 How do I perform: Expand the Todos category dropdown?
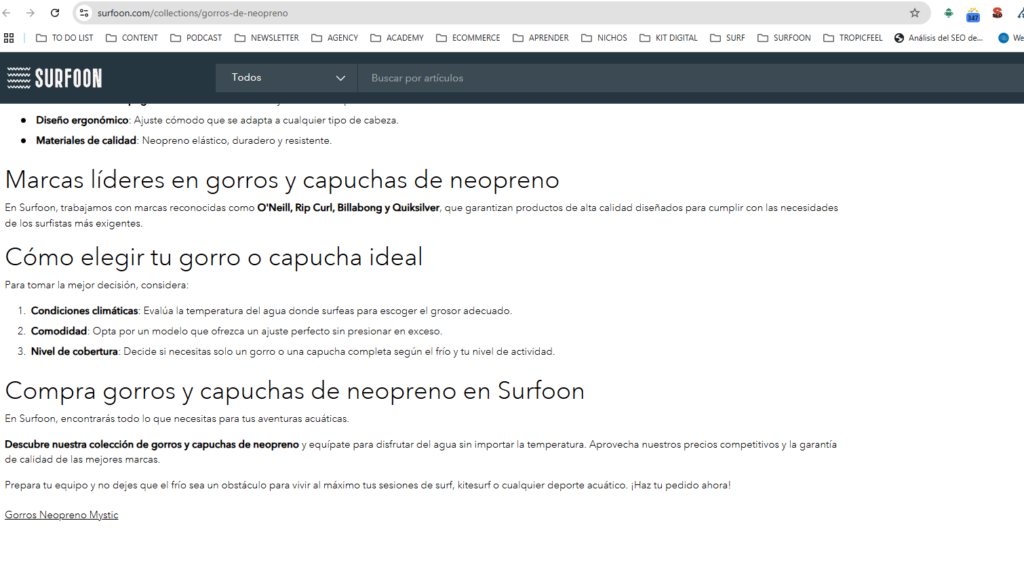pyautogui.click(x=287, y=78)
